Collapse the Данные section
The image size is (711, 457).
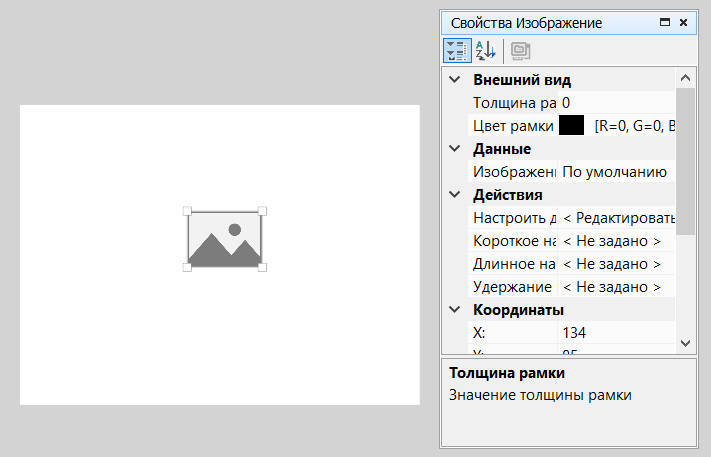coord(455,149)
